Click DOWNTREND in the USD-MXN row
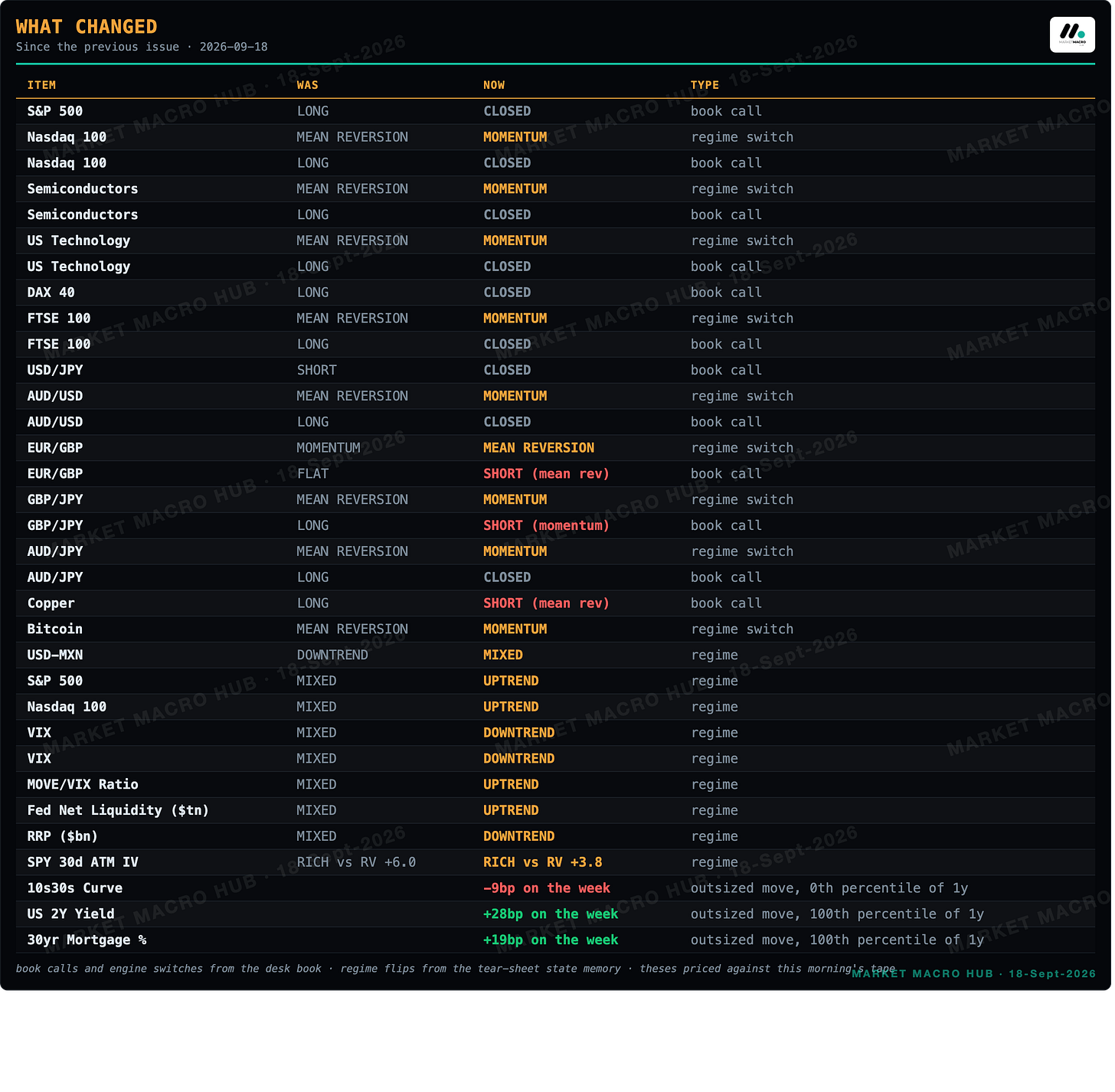Screen dimensions: 1115x1092 pyautogui.click(x=332, y=655)
